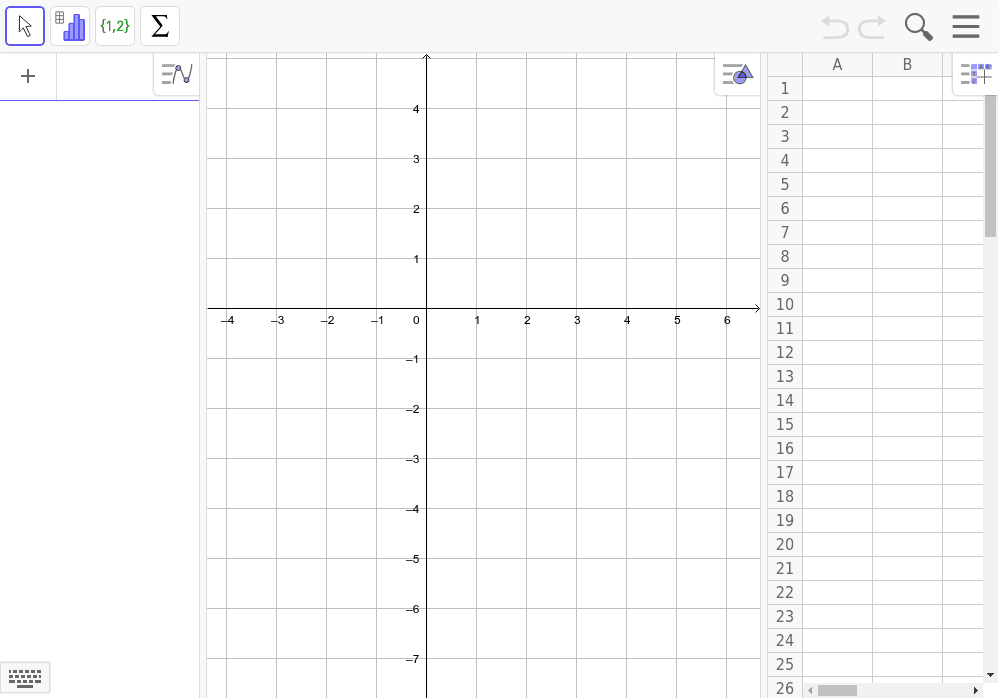Image resolution: width=1000 pixels, height=700 pixels.
Task: Click the Redo arrow
Action: click(x=872, y=27)
